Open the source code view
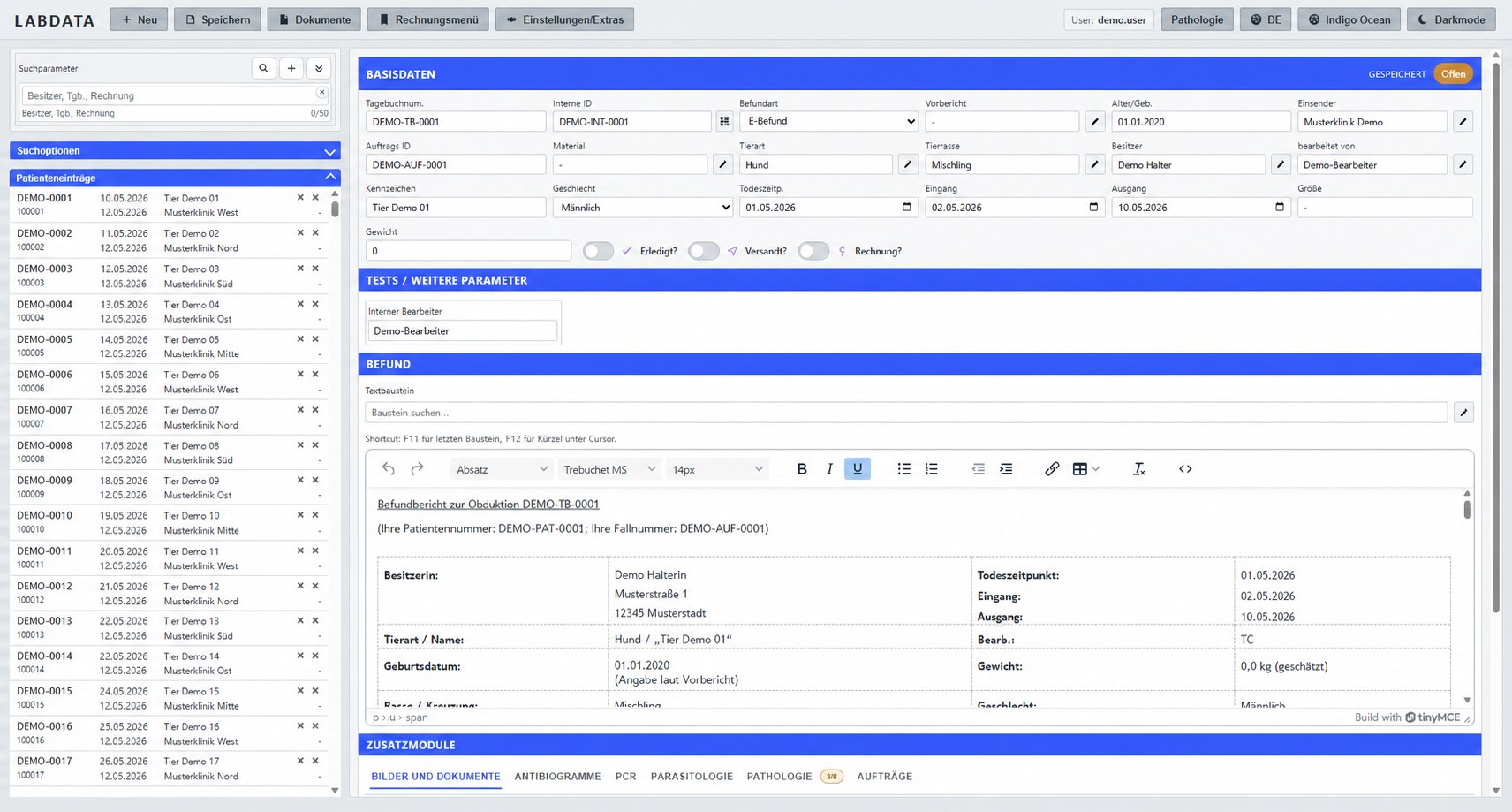This screenshot has width=1512, height=812. pos(1185,469)
